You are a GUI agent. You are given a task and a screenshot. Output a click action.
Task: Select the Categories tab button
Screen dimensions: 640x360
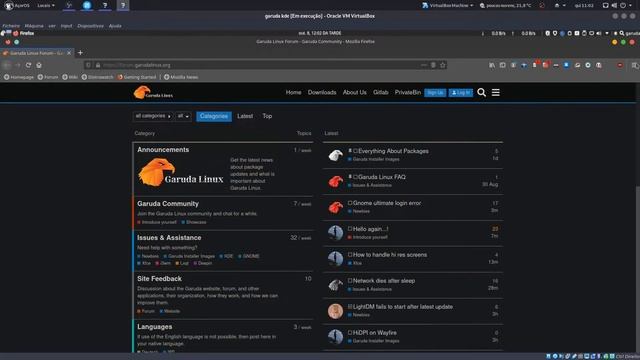(x=214, y=116)
